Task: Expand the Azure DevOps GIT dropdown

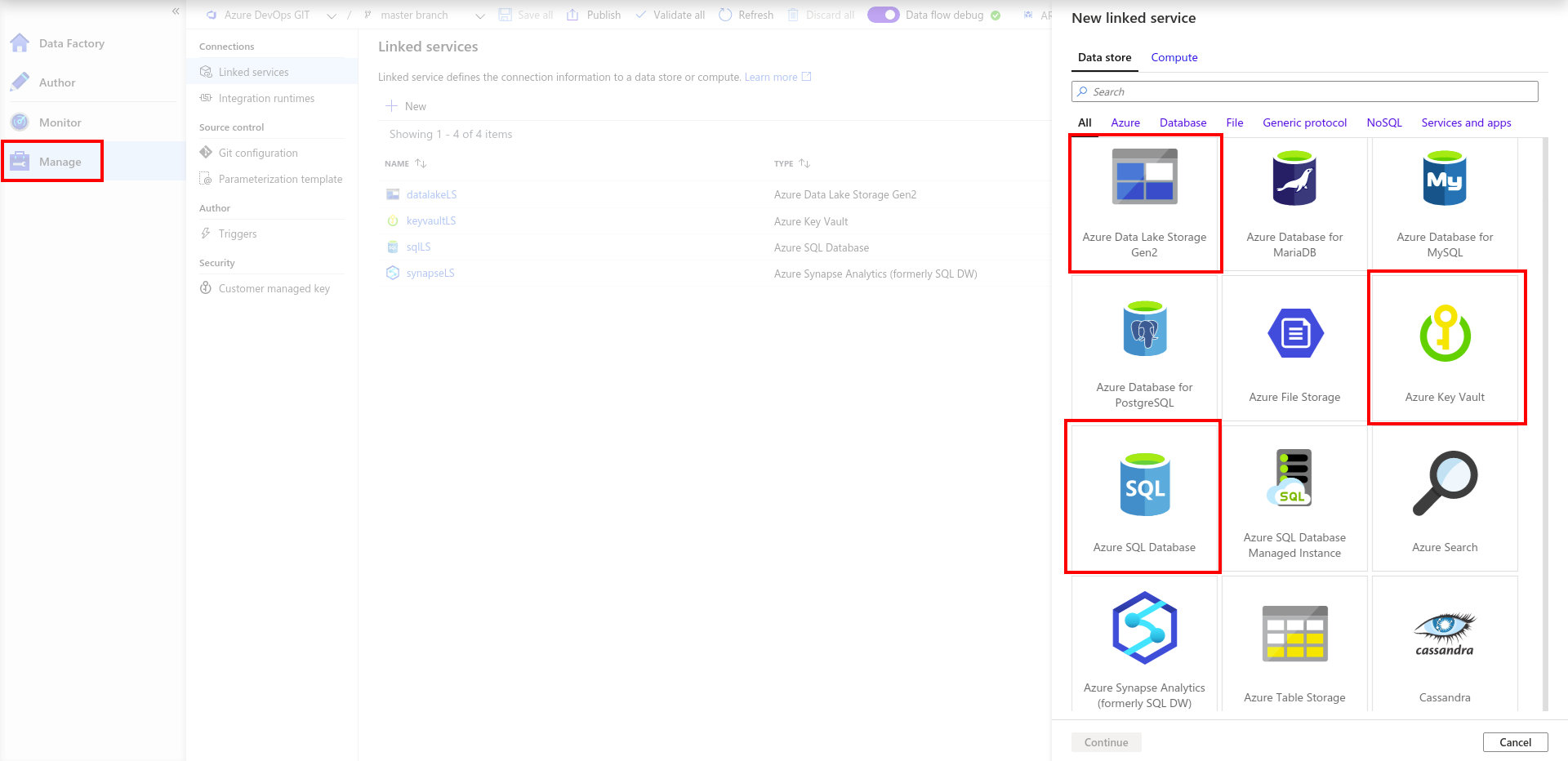Action: (332, 16)
